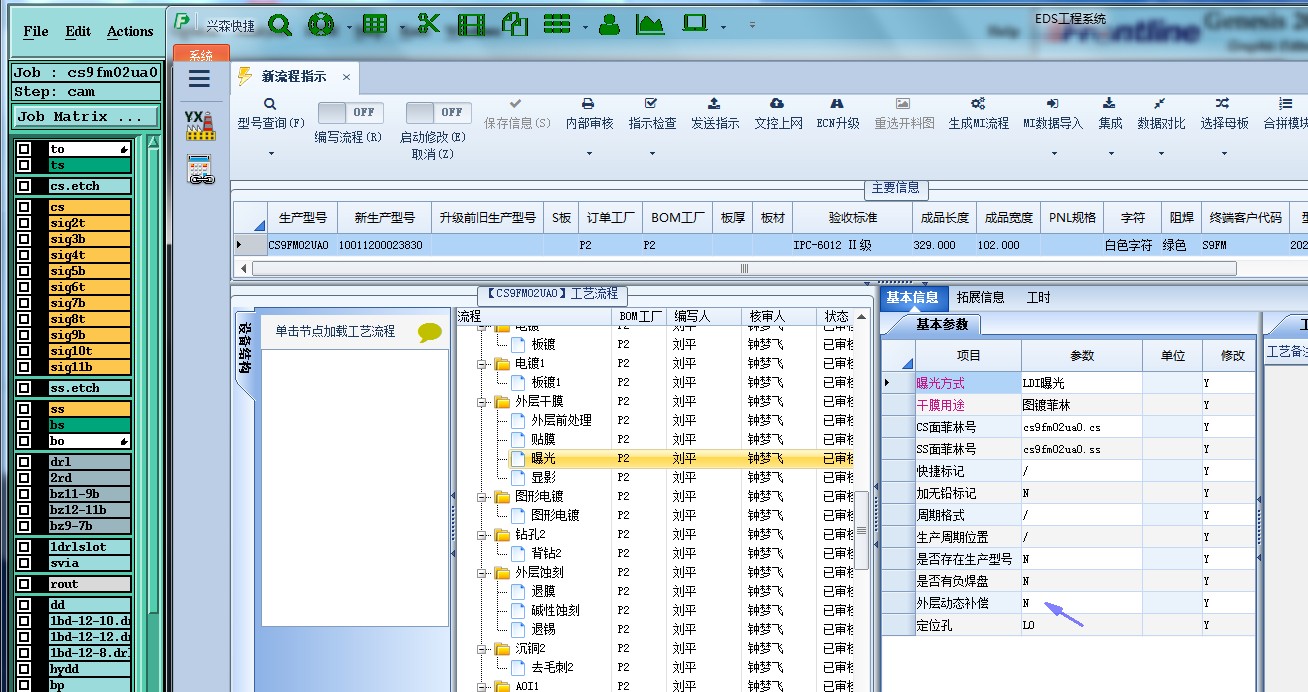The height and width of the screenshot is (692, 1308).
Task: Open the dropdown arrow under 指示检查
Action: point(652,154)
